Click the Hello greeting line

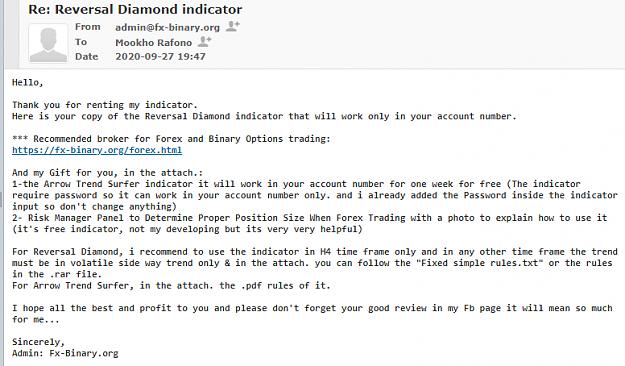(28, 83)
